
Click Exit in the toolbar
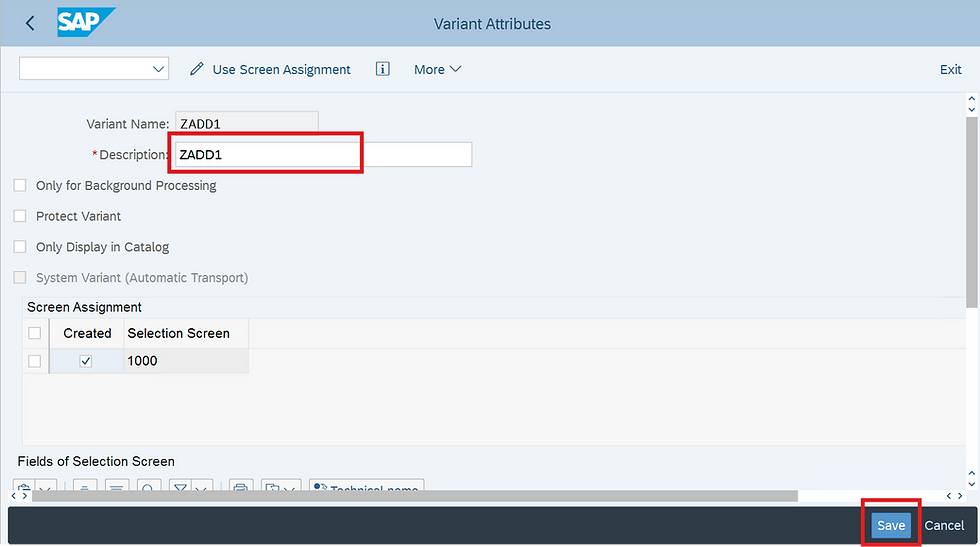[x=951, y=69]
